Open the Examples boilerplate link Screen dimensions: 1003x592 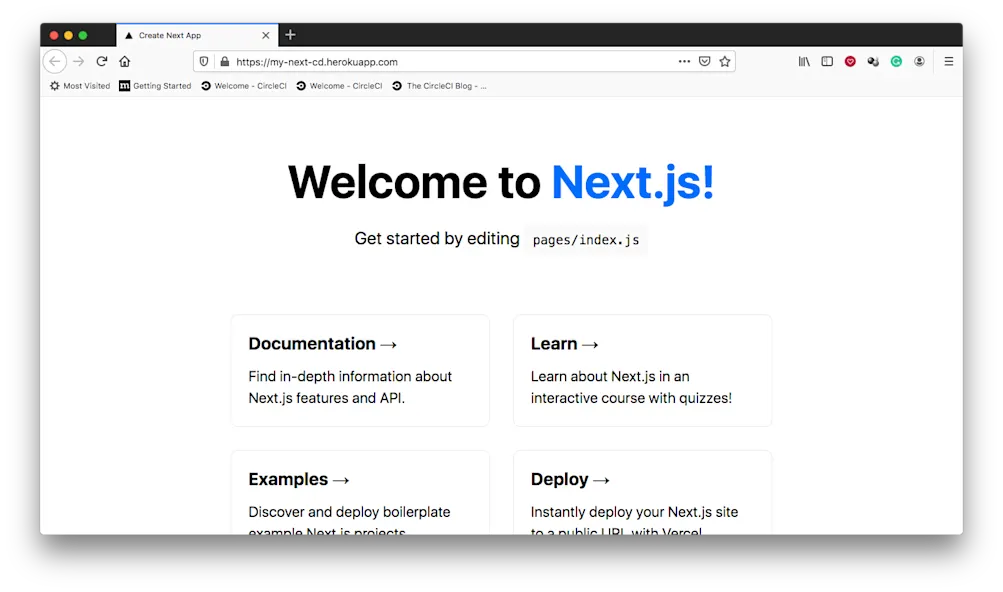click(298, 479)
